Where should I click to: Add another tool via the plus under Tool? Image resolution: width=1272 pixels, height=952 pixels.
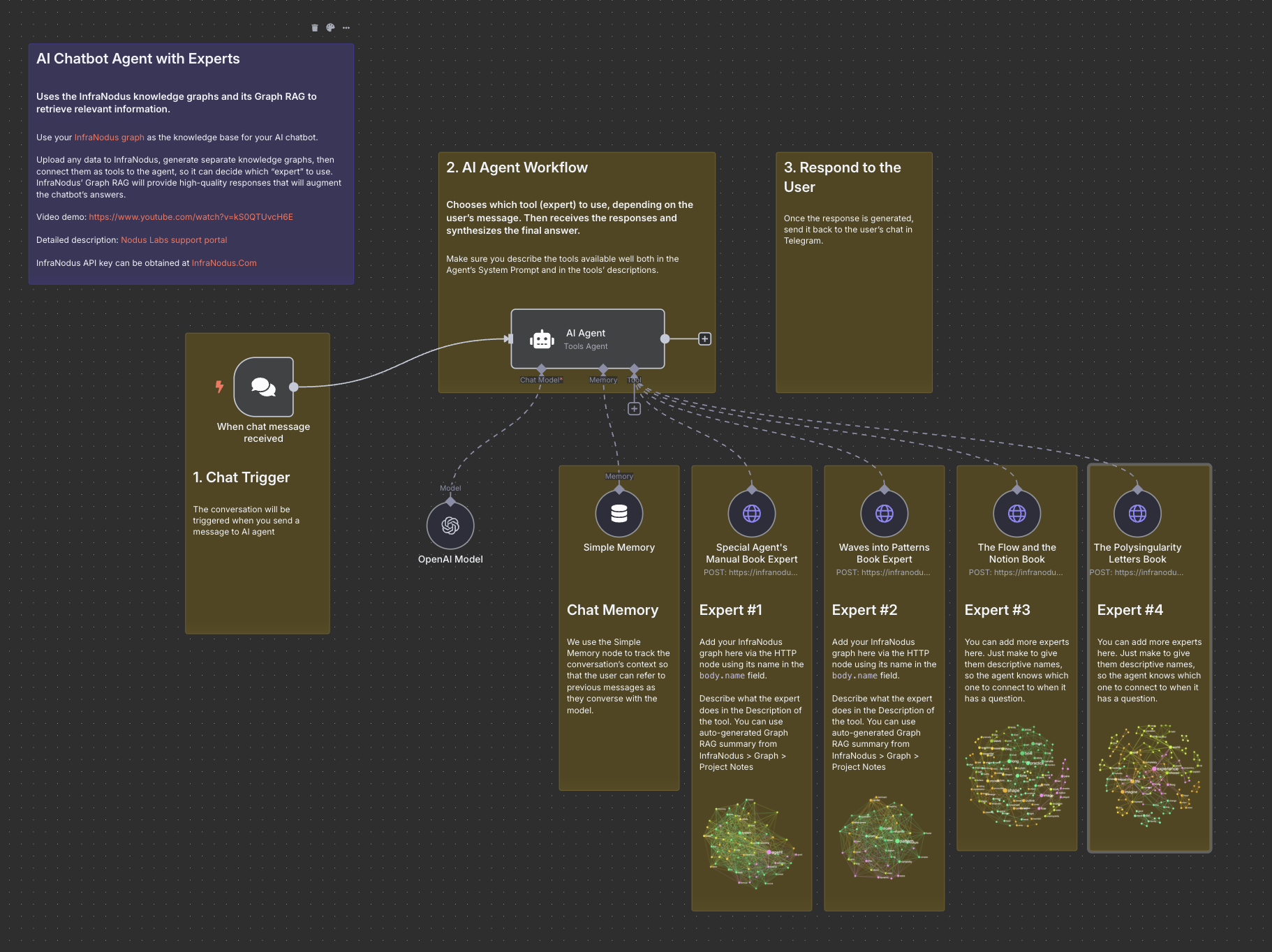(x=634, y=409)
